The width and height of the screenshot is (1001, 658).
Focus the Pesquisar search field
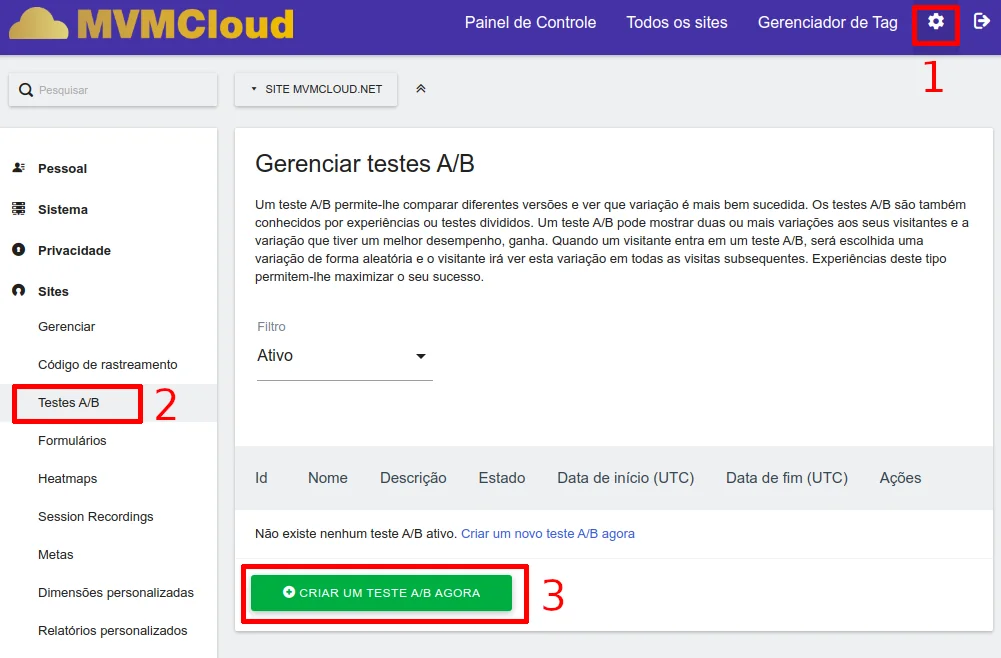pyautogui.click(x=120, y=90)
